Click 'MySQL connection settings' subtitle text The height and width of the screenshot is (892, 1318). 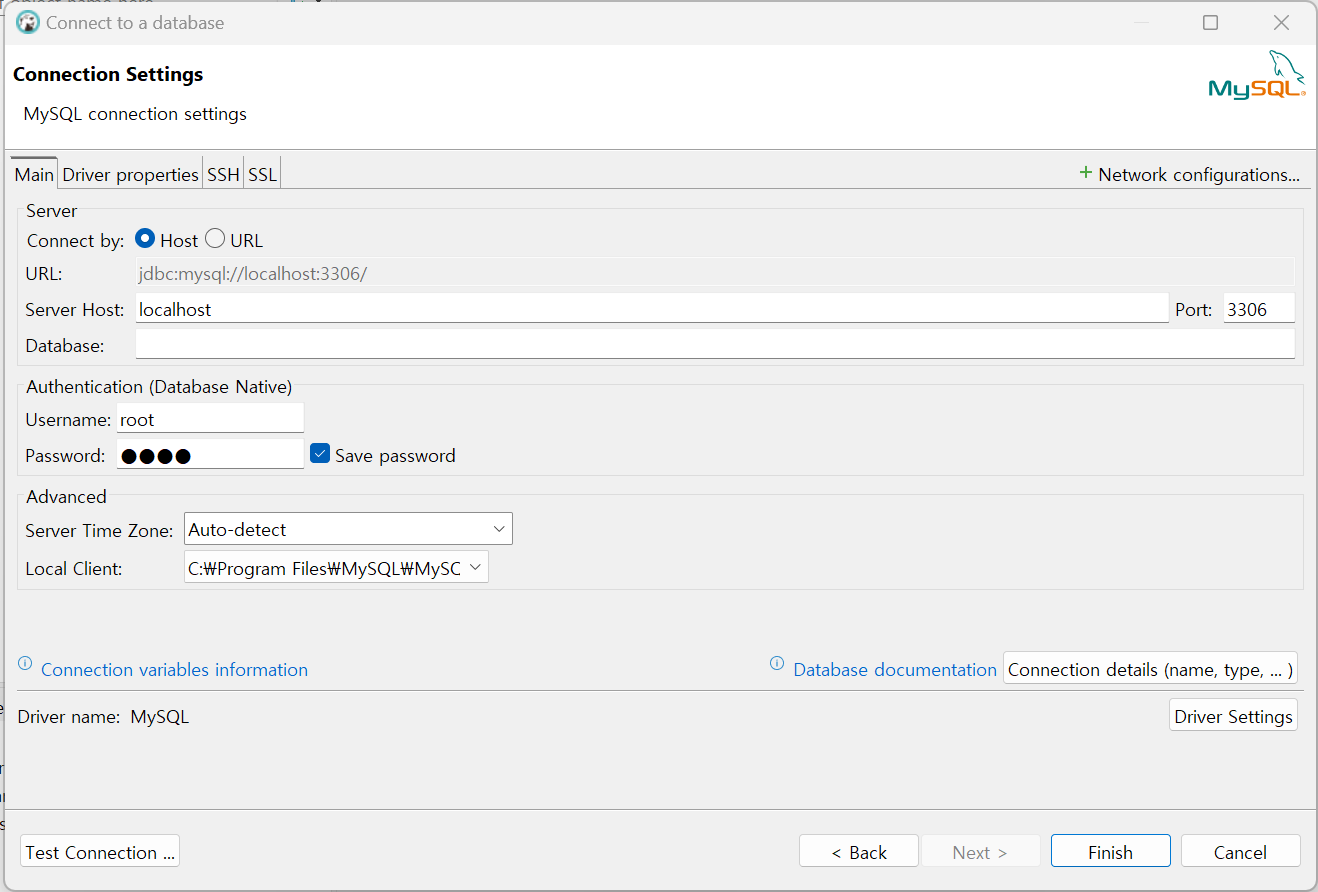[135, 114]
